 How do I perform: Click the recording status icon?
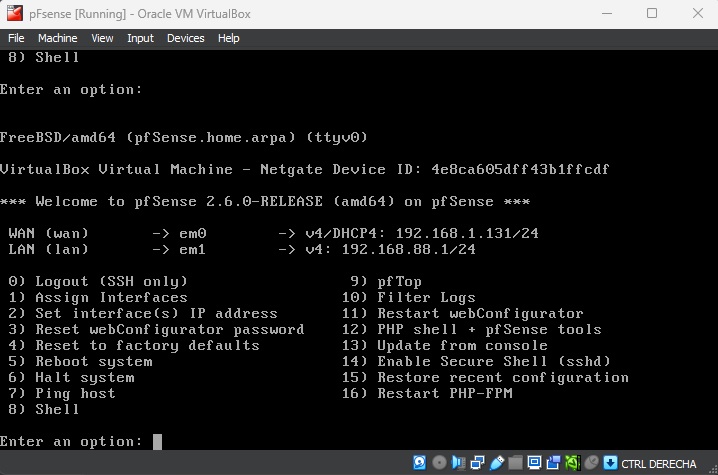click(x=554, y=463)
